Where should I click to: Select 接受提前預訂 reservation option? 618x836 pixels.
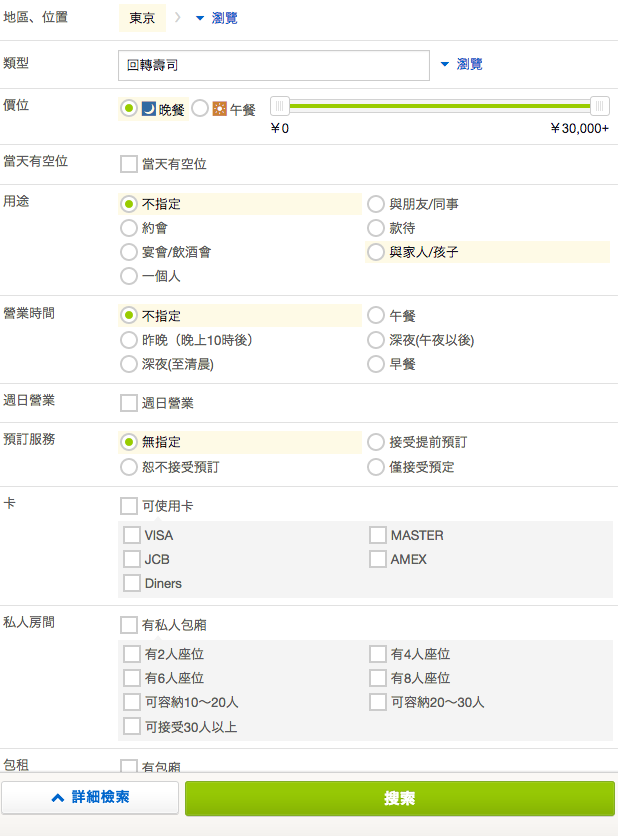[376, 442]
